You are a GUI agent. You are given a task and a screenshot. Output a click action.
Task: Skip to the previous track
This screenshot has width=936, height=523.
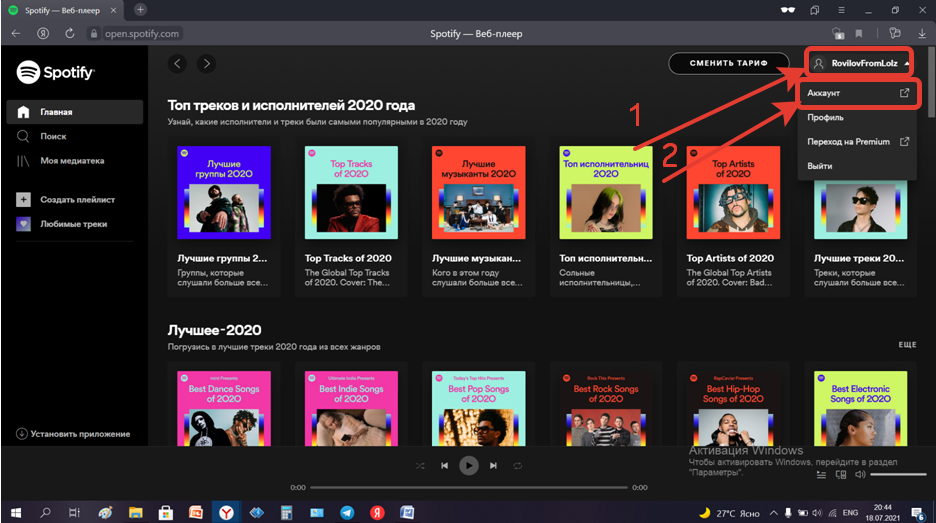tap(444, 465)
